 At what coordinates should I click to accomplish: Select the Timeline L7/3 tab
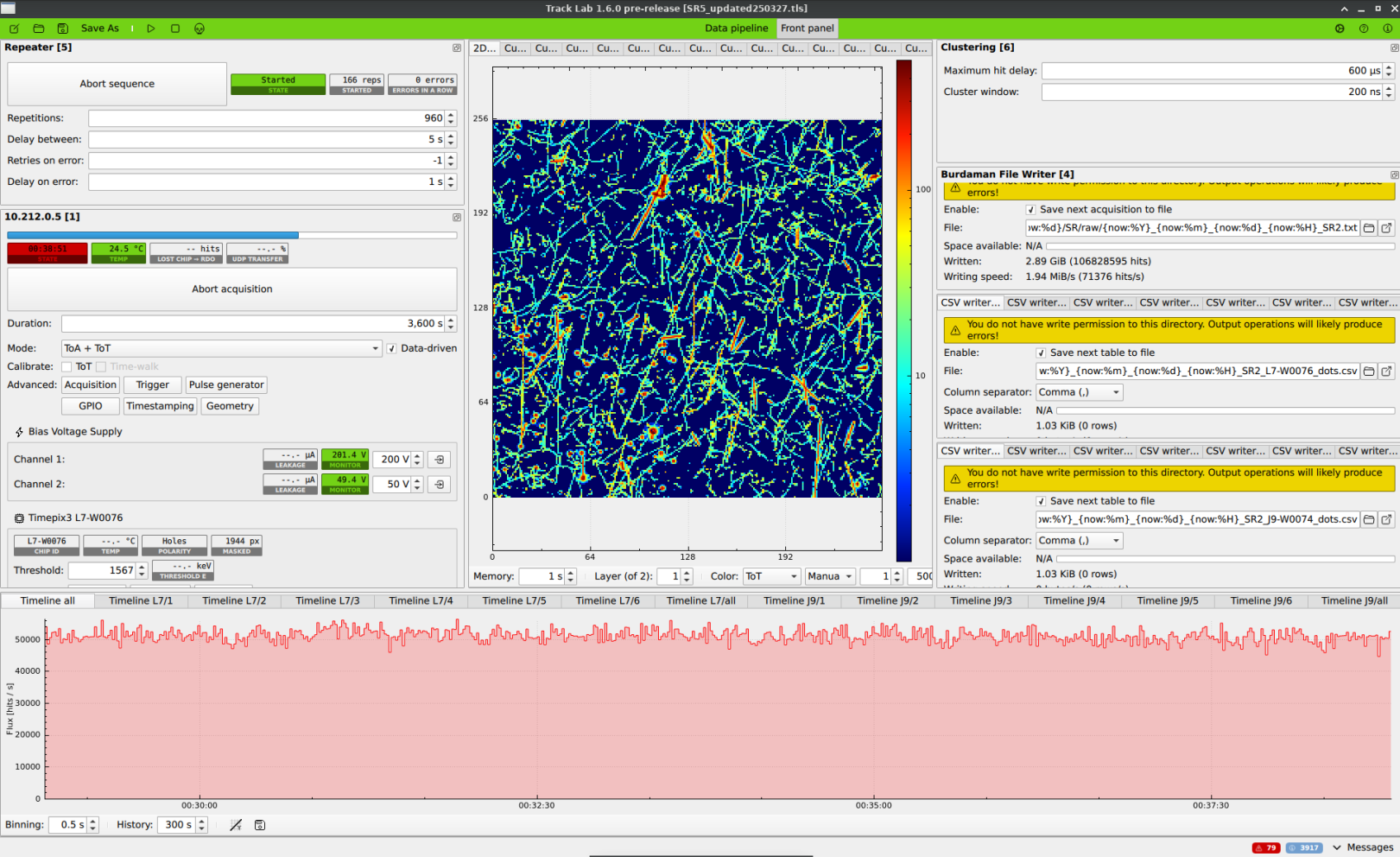click(327, 600)
